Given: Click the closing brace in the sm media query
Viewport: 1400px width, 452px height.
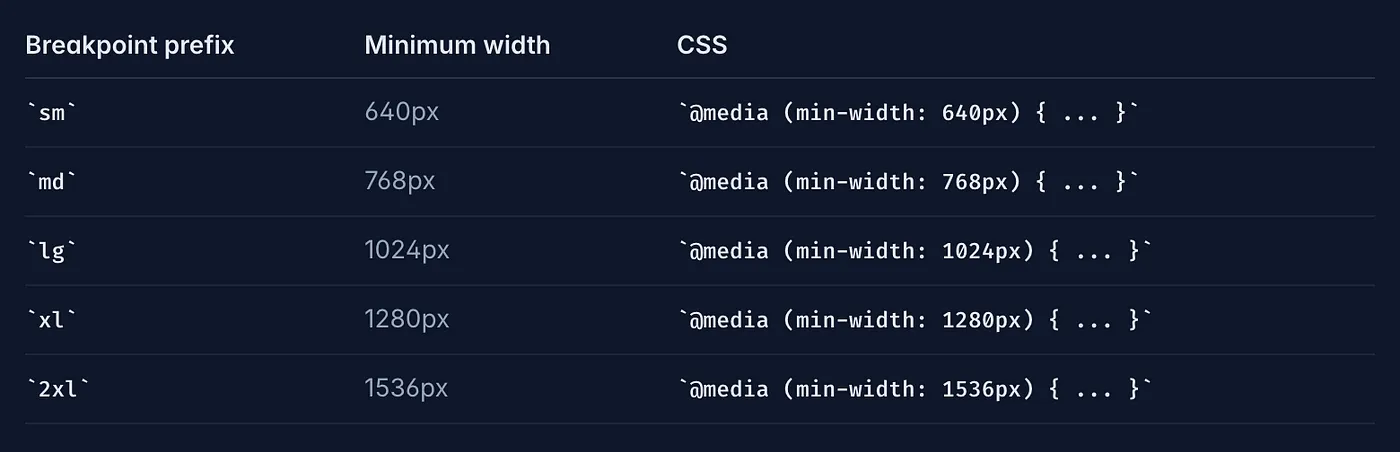Looking at the screenshot, I should click(1121, 112).
